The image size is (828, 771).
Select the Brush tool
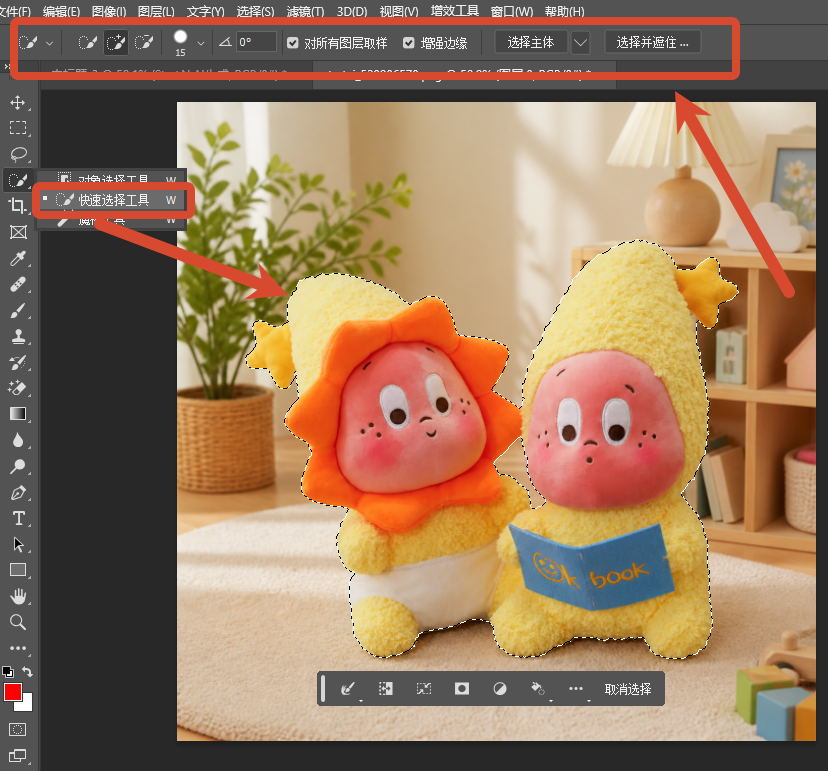[x=18, y=311]
